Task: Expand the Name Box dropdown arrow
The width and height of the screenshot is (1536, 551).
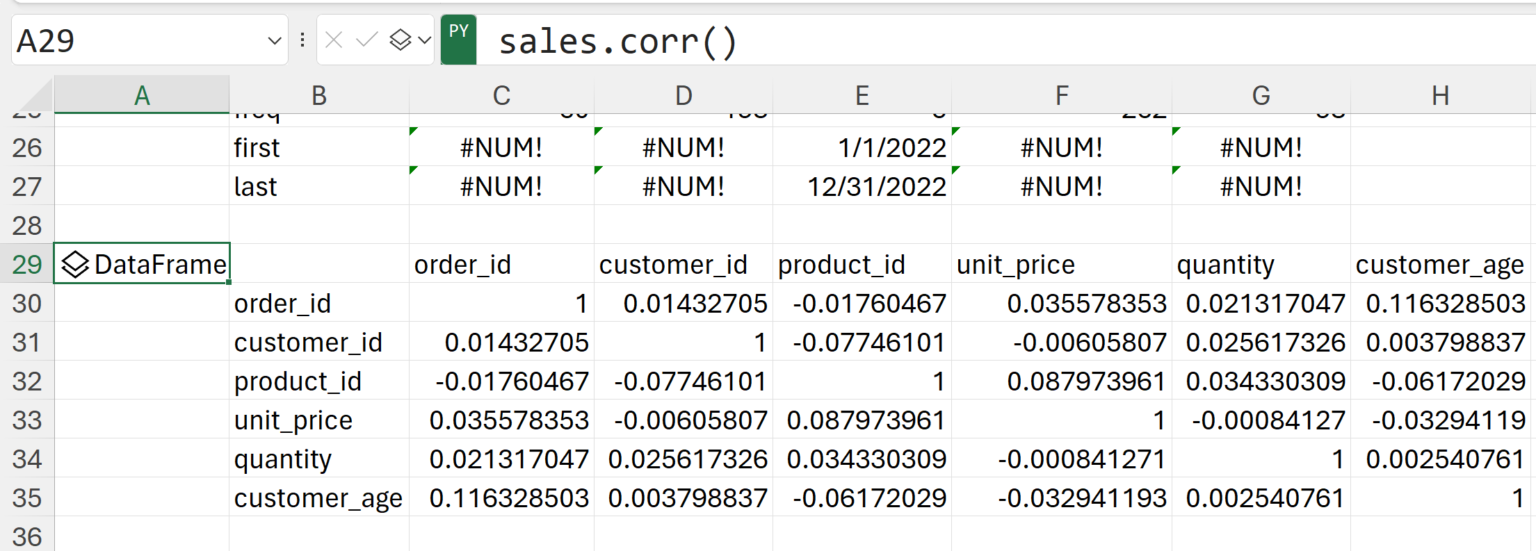Action: 275,41
